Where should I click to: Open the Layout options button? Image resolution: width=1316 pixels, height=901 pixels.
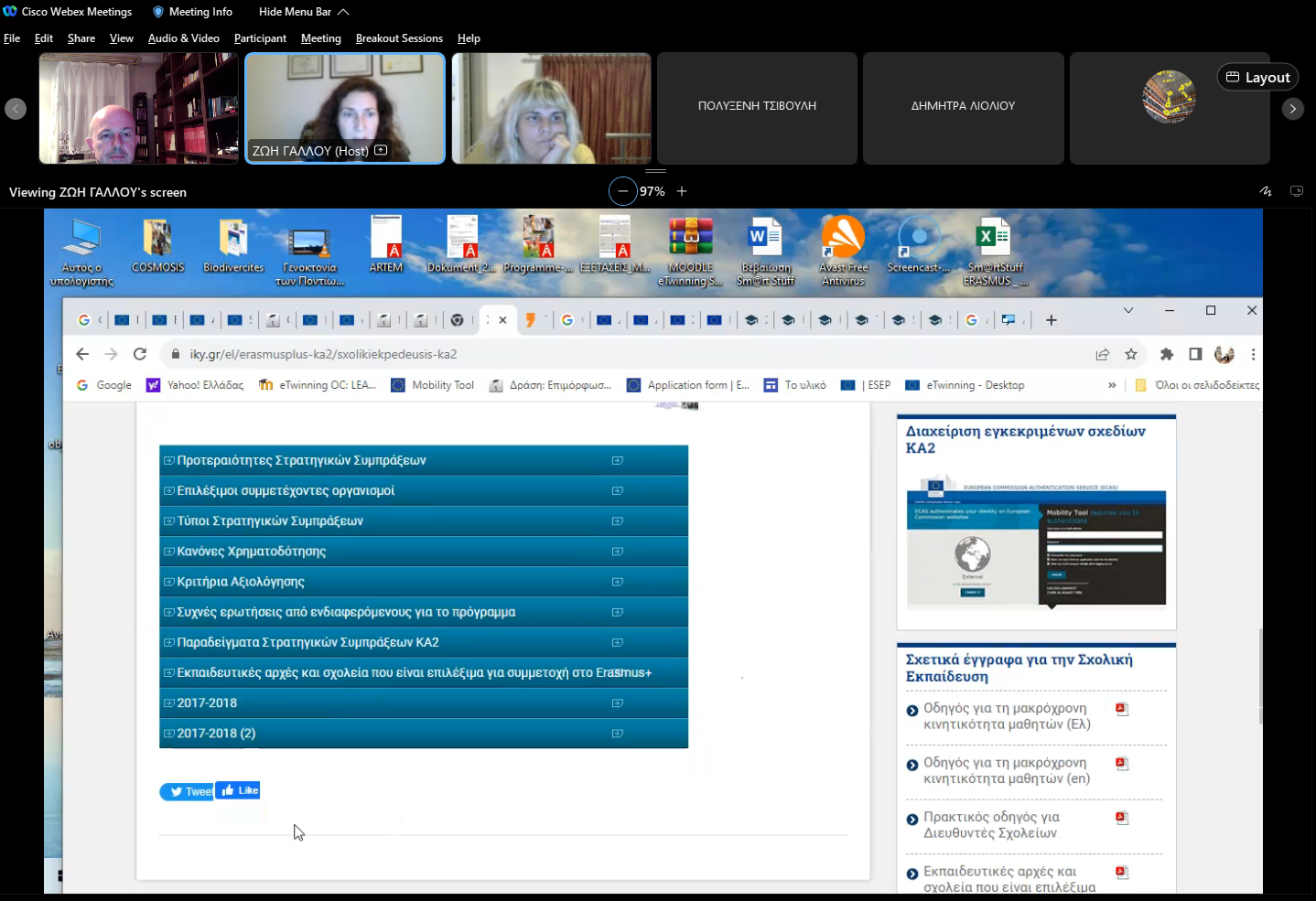click(1257, 78)
